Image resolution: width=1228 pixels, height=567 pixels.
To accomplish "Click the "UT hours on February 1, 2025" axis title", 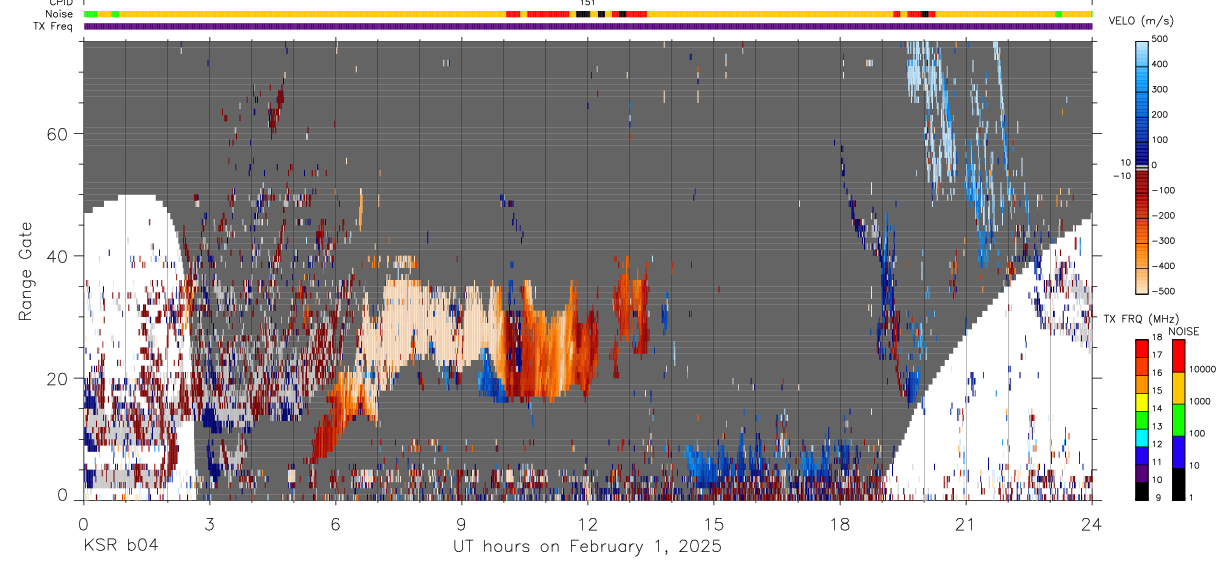I will (x=588, y=547).
